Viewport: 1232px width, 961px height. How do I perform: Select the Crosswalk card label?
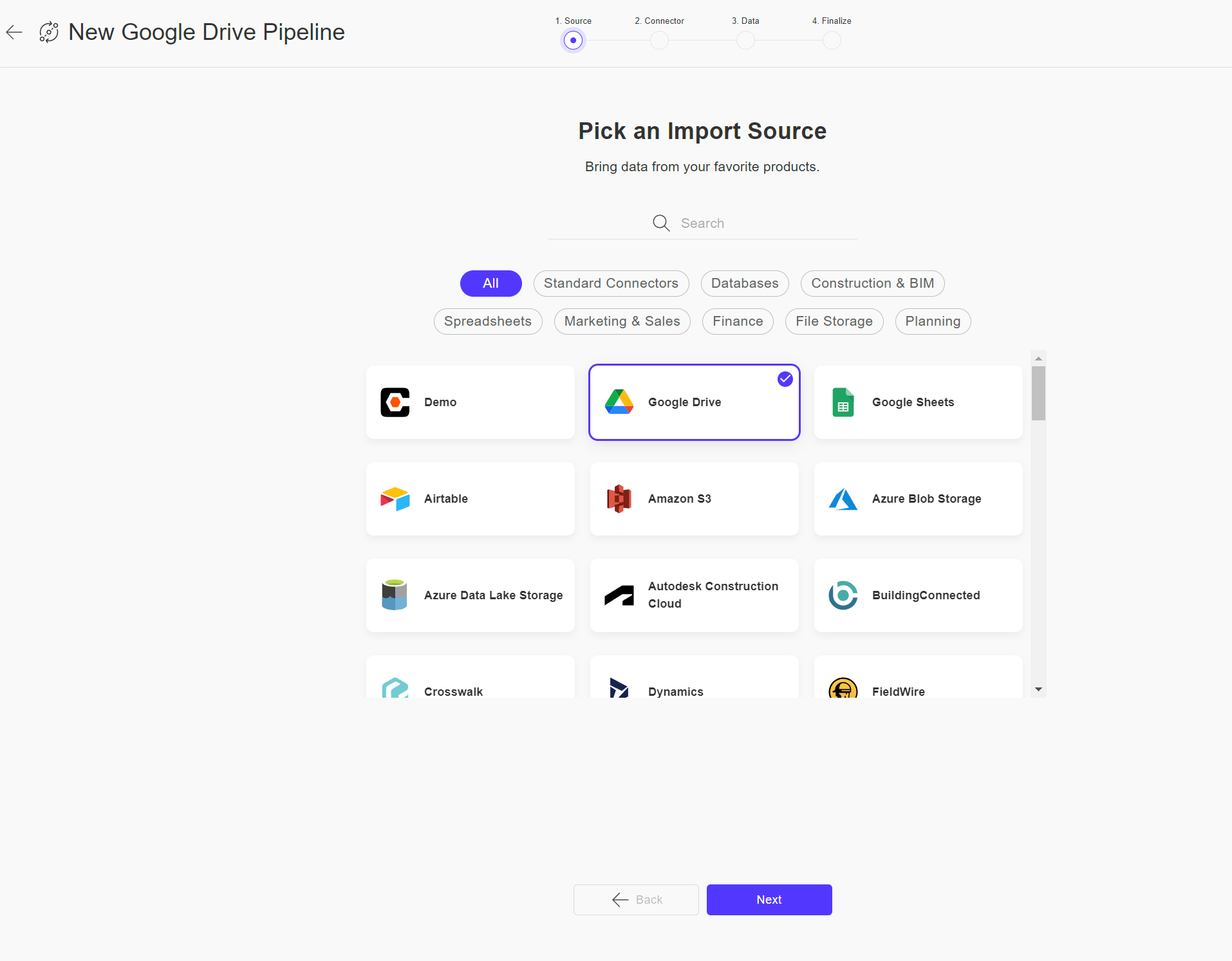click(453, 691)
